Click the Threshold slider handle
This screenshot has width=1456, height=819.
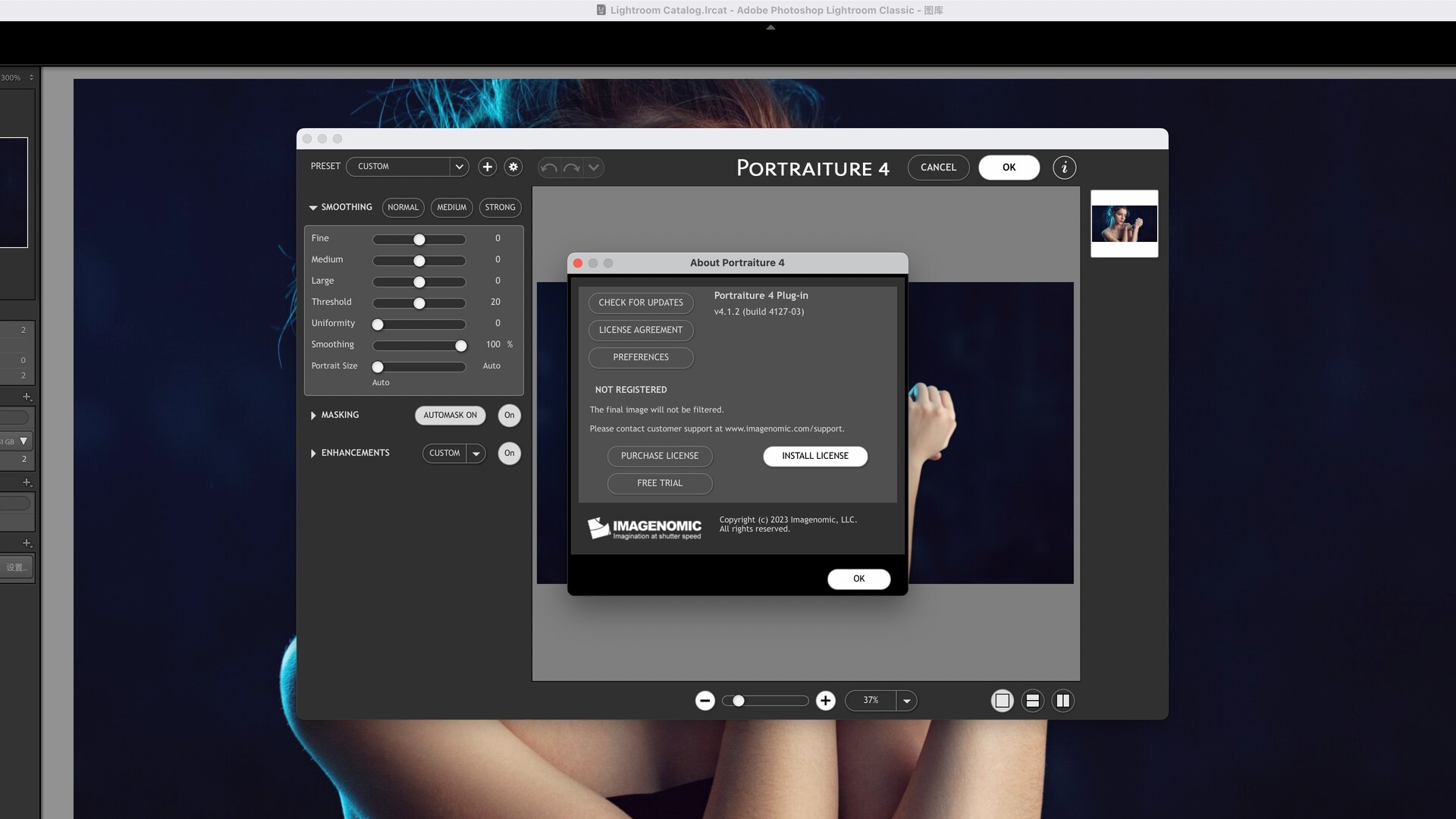click(419, 303)
